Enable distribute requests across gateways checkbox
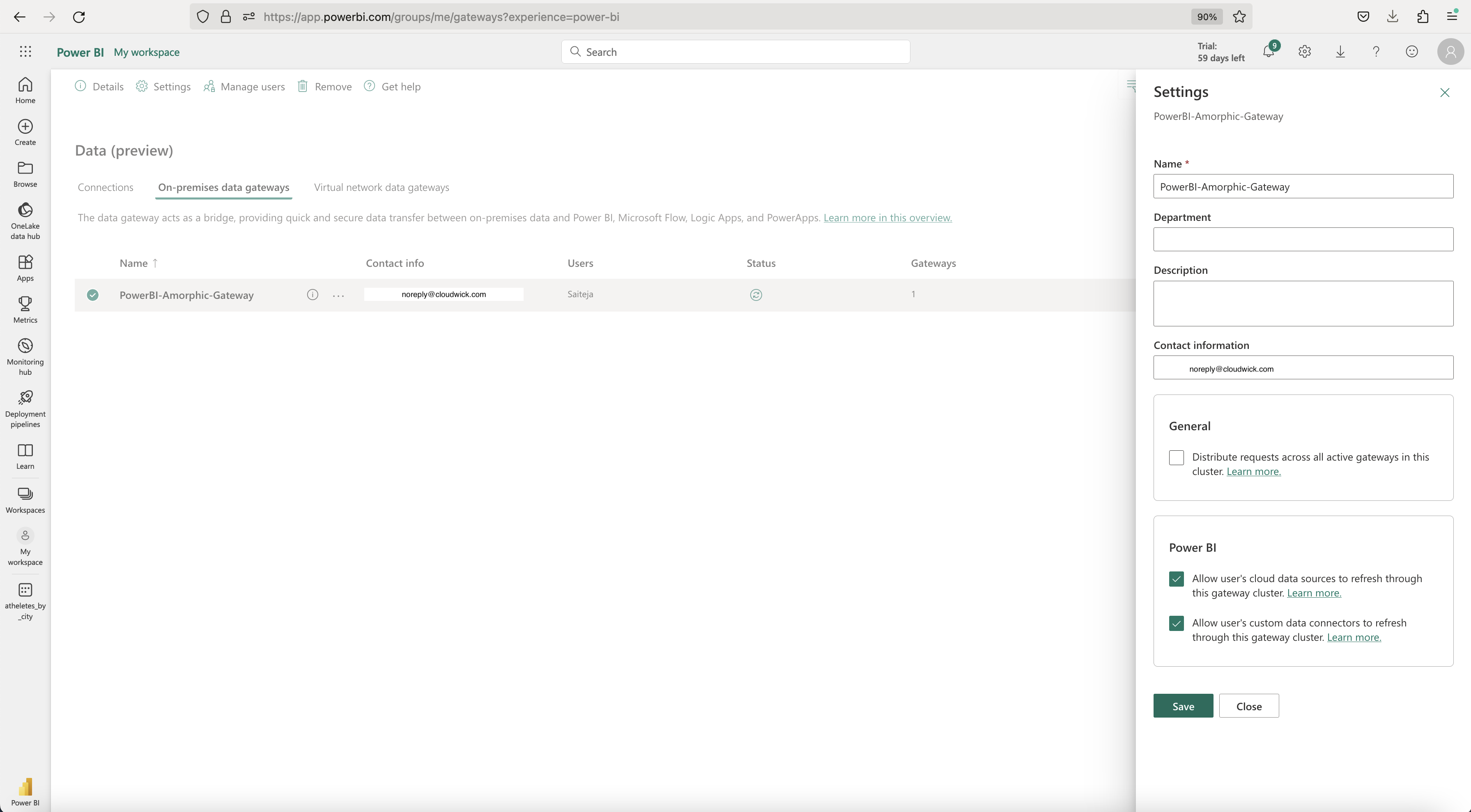Image resolution: width=1471 pixels, height=812 pixels. pos(1176,457)
